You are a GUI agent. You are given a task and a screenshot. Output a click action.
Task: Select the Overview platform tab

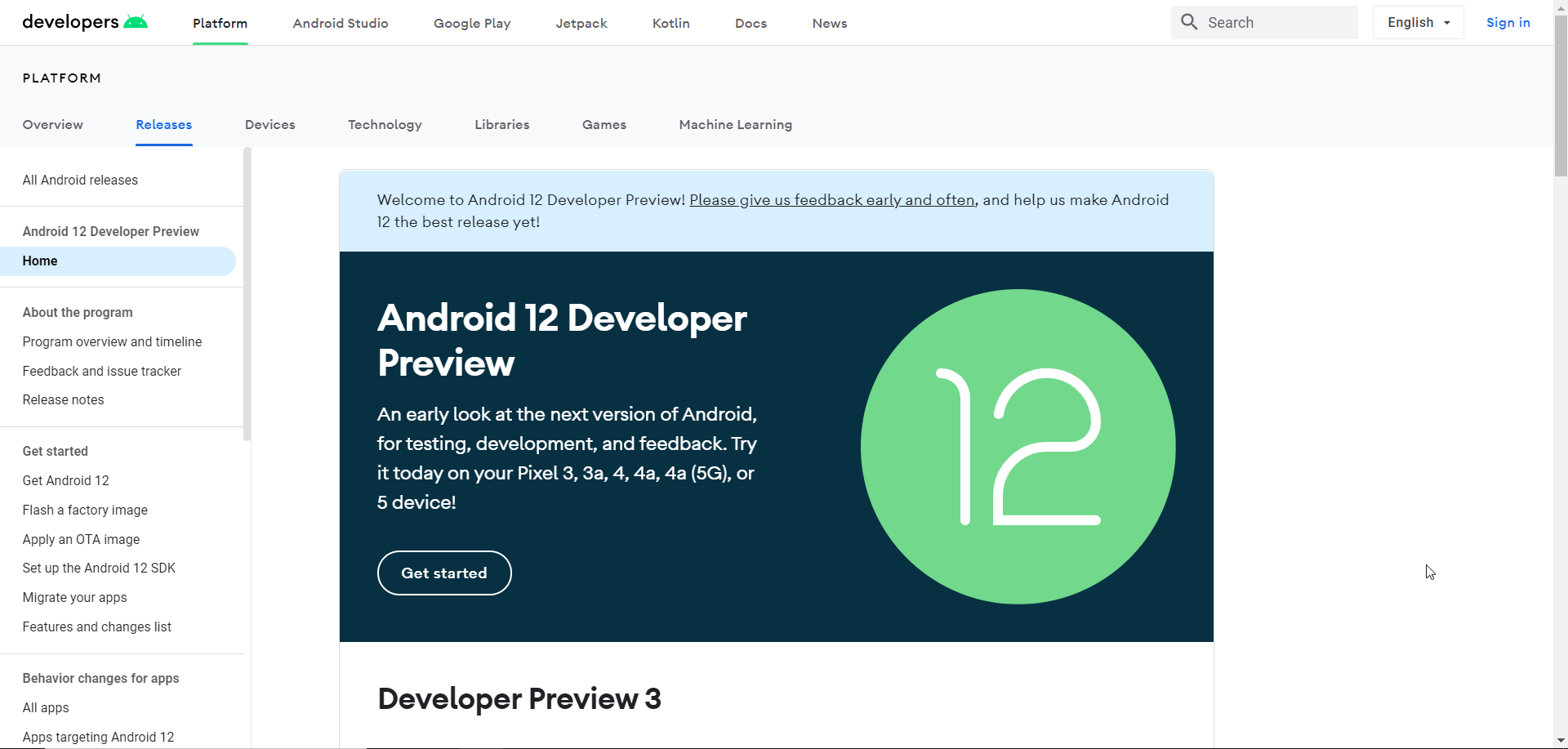click(53, 125)
